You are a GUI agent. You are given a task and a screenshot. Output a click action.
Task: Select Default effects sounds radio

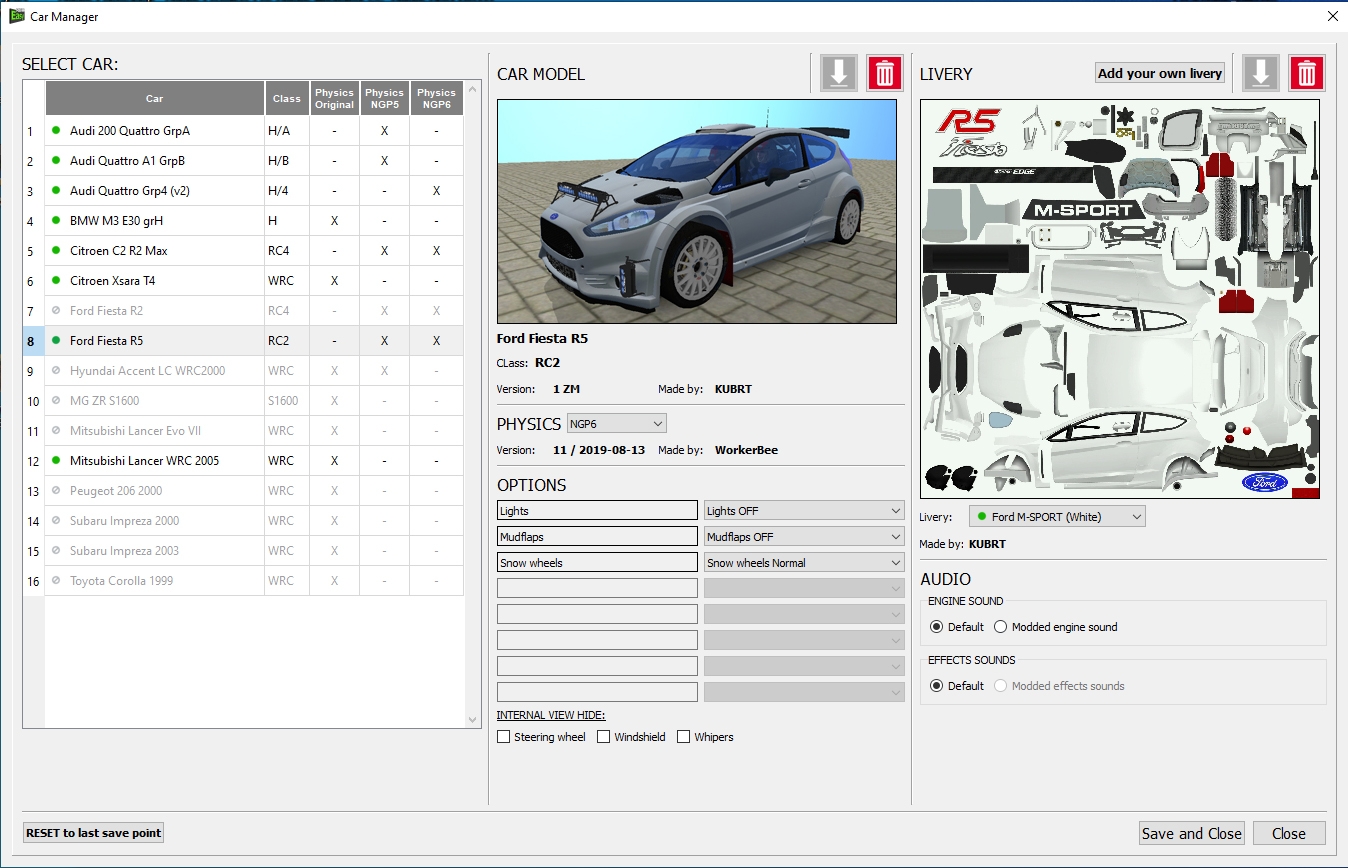click(x=937, y=686)
